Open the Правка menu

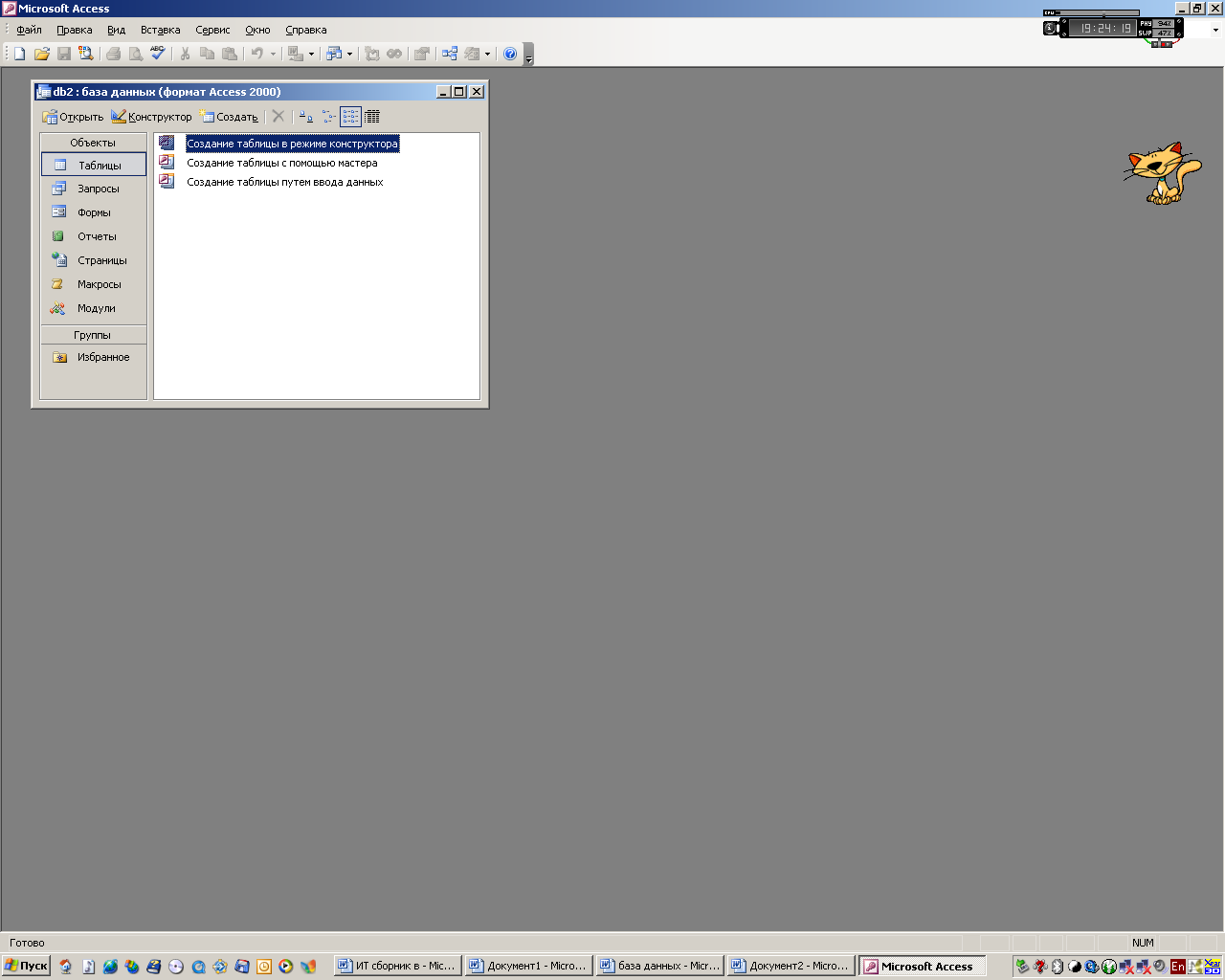(x=74, y=30)
